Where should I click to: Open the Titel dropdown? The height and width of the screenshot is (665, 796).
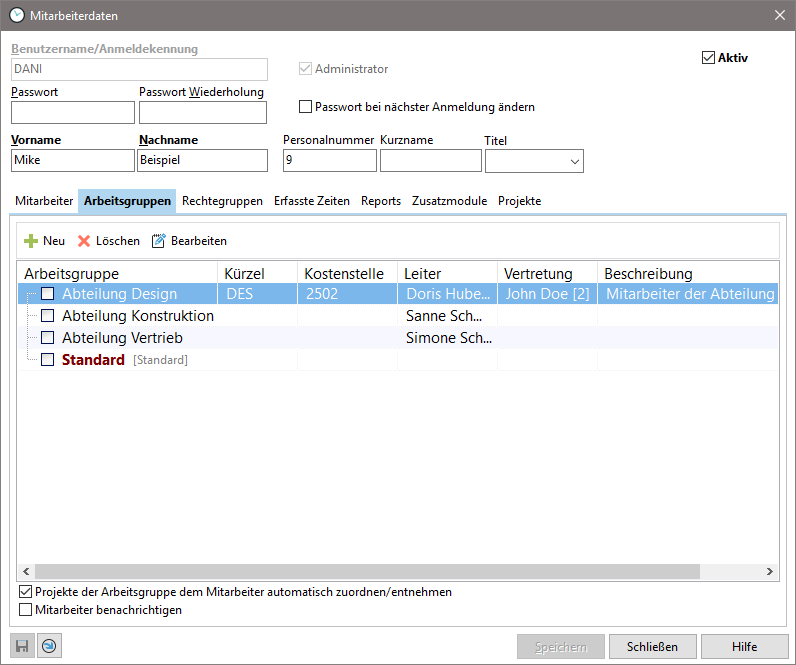pyautogui.click(x=575, y=161)
